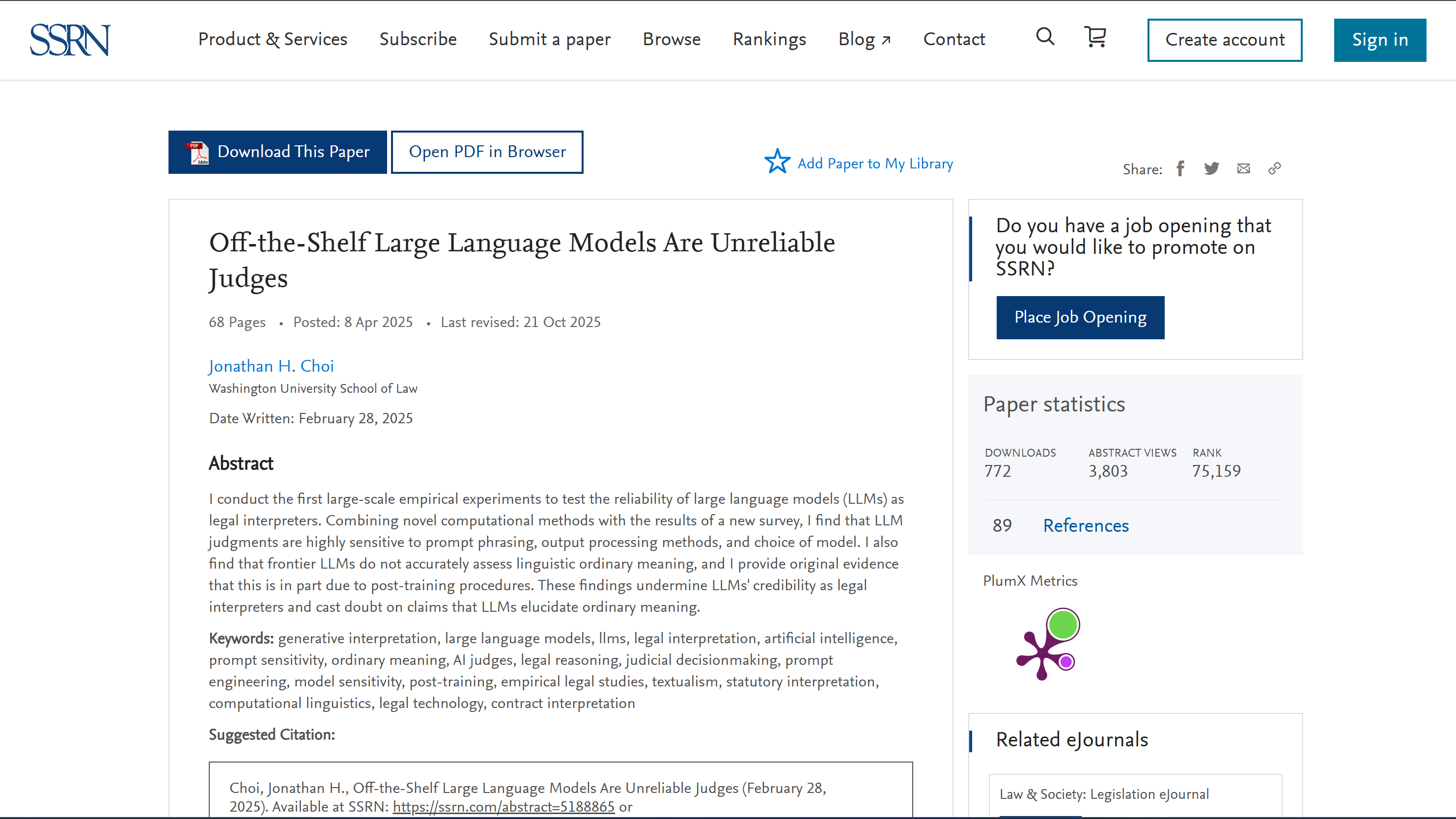
Task: Open the Blog external link
Action: coord(864,40)
